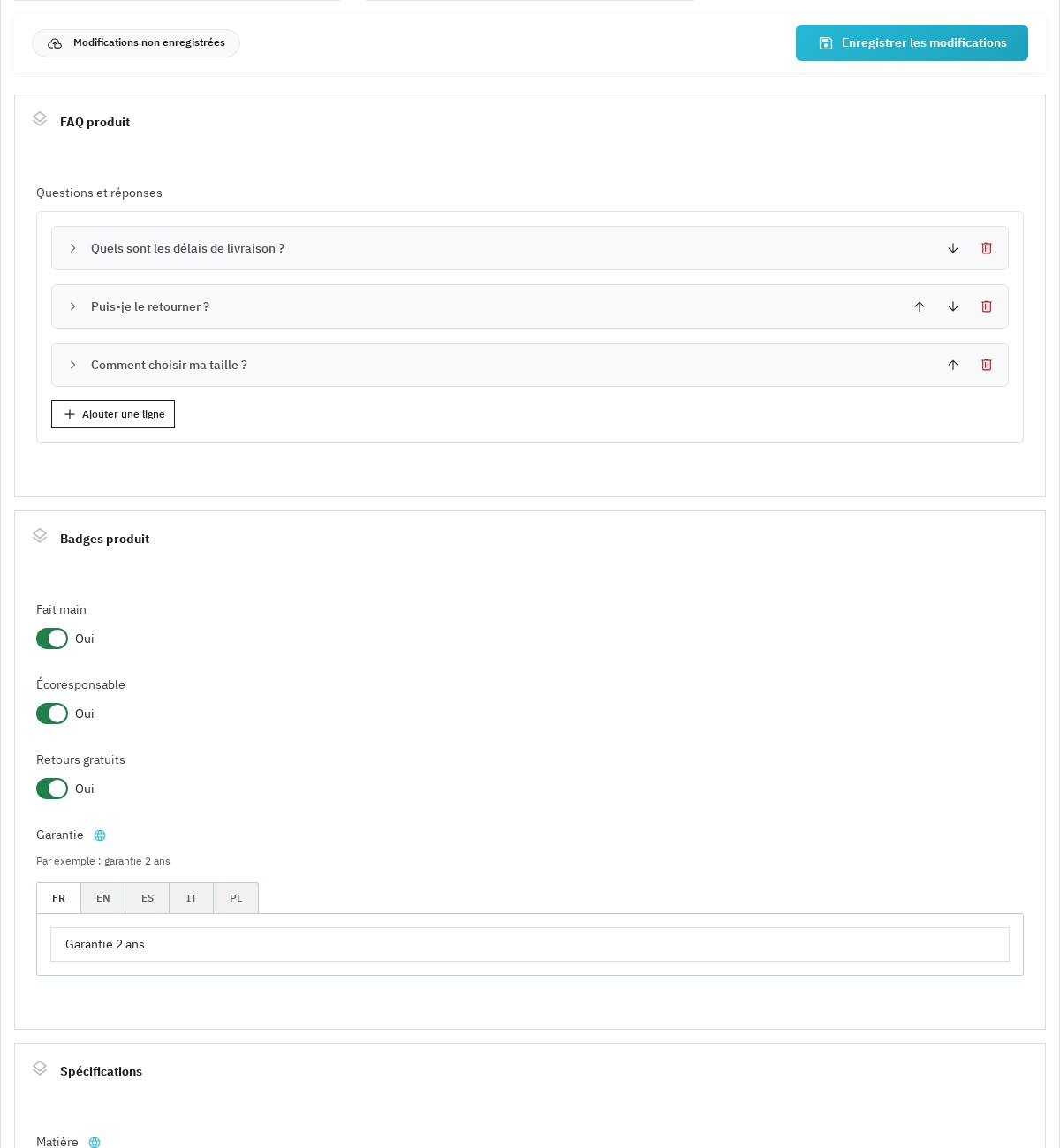Toggle off the Écoresponsable switch
The height and width of the screenshot is (1148, 1060).
pos(52,714)
